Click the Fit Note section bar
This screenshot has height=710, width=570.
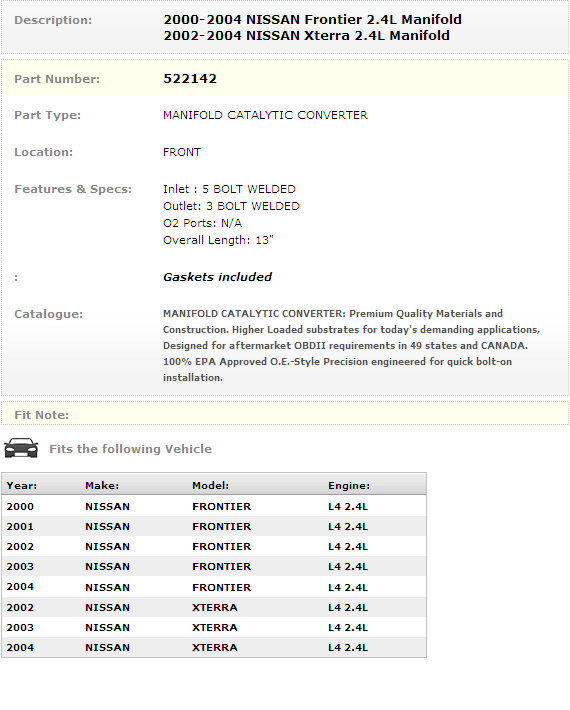(285, 413)
